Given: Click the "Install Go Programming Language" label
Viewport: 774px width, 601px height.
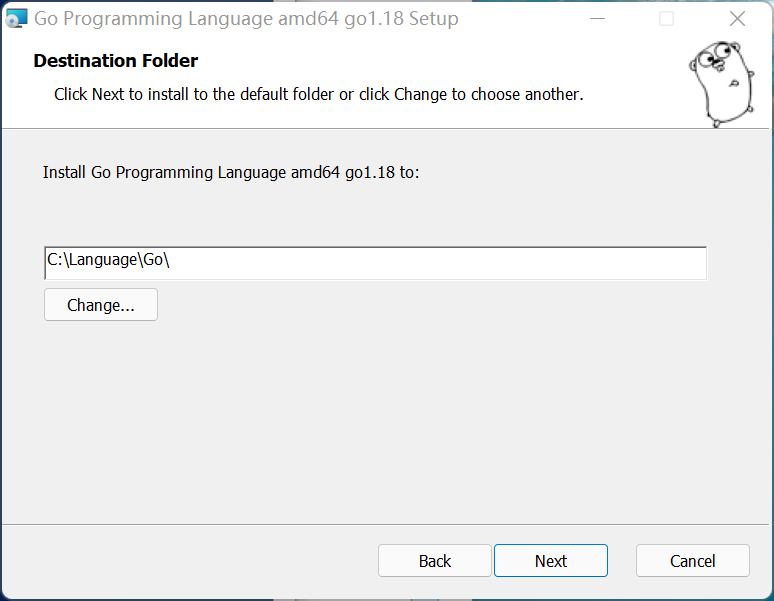Looking at the screenshot, I should [231, 172].
